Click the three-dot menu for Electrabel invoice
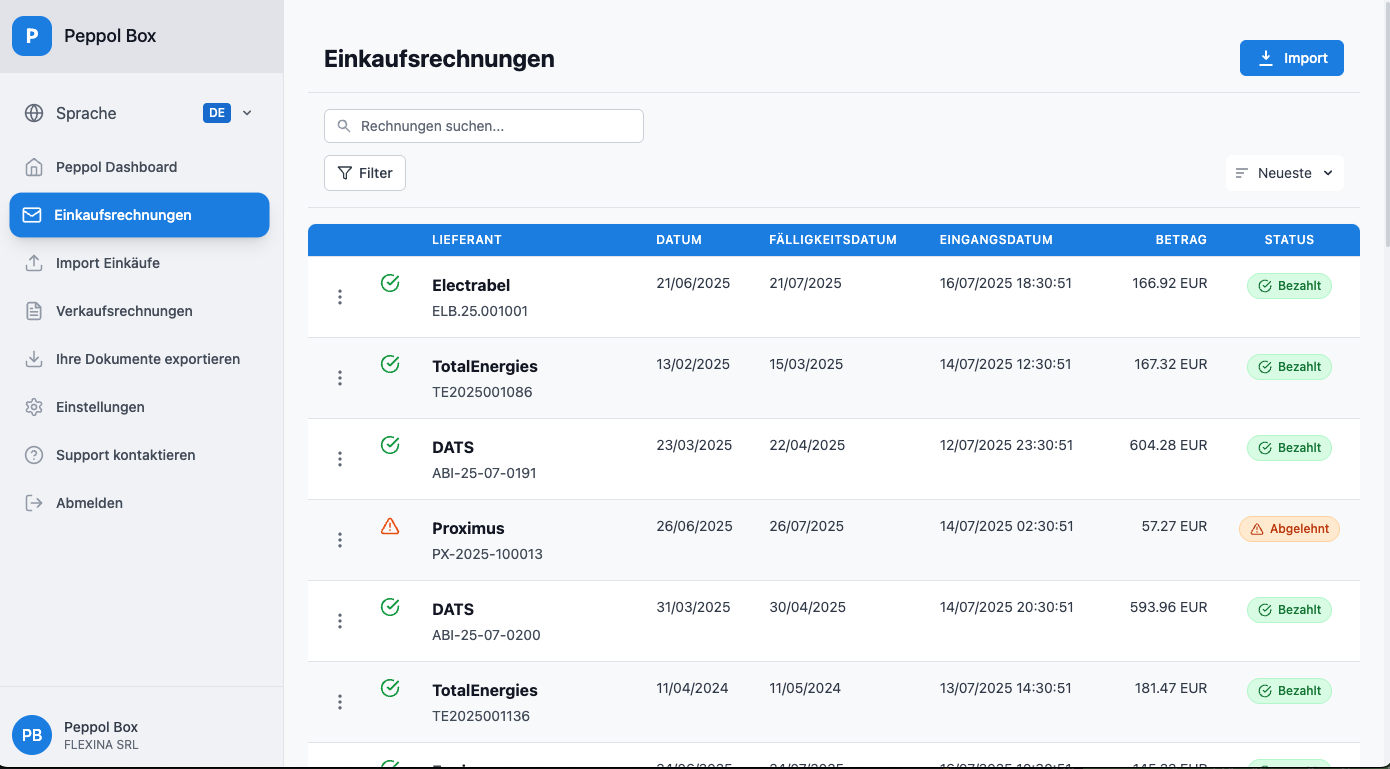The height and width of the screenshot is (769, 1390). coord(340,297)
